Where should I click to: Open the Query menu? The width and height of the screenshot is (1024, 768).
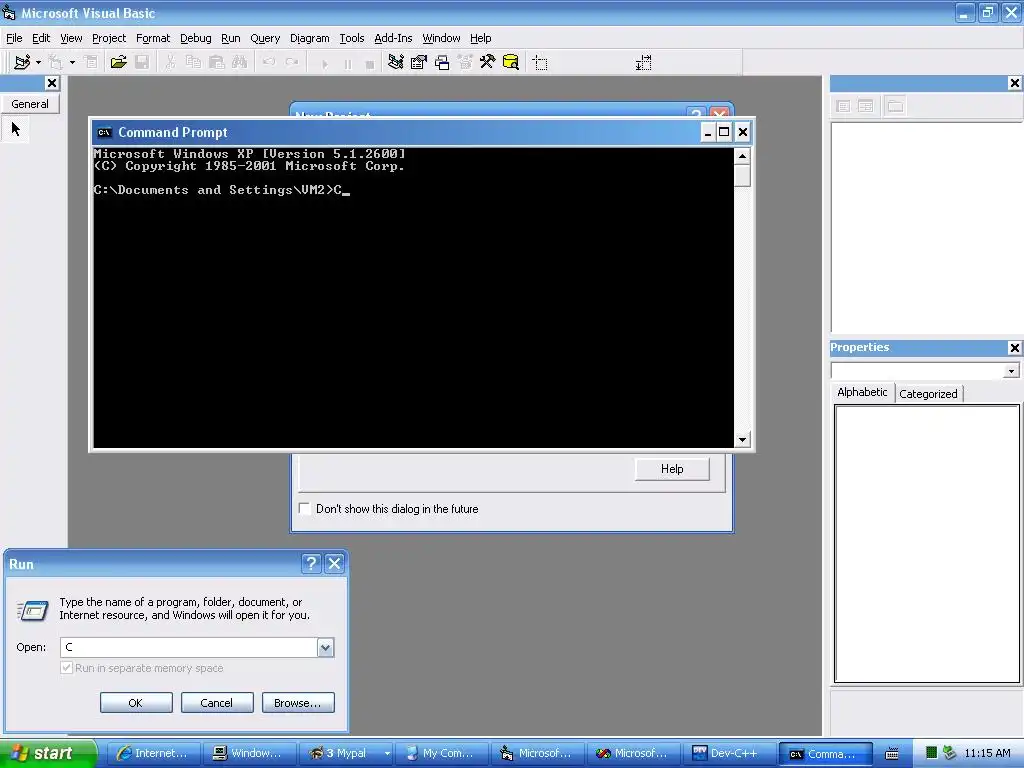[x=264, y=38]
